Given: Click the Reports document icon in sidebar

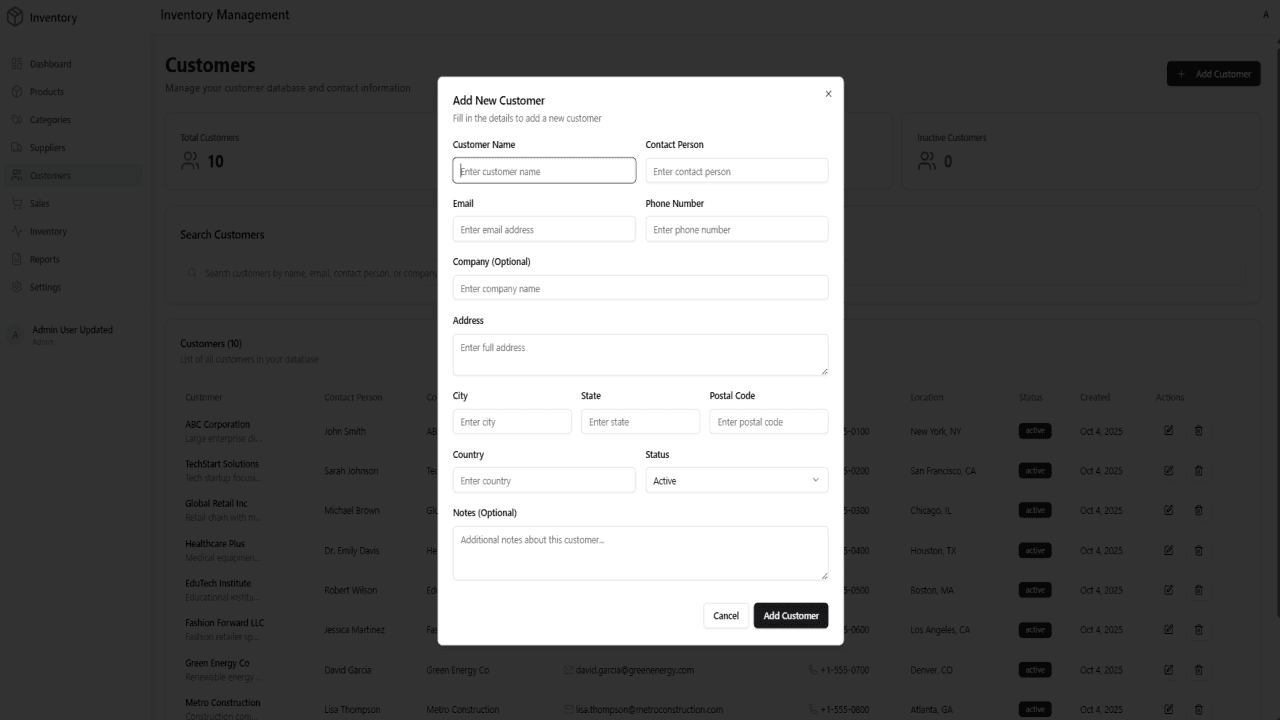Looking at the screenshot, I should click(x=17, y=260).
